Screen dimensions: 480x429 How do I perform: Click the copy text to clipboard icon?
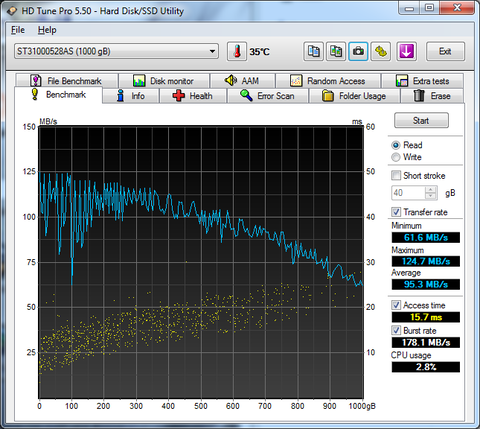[x=313, y=51]
